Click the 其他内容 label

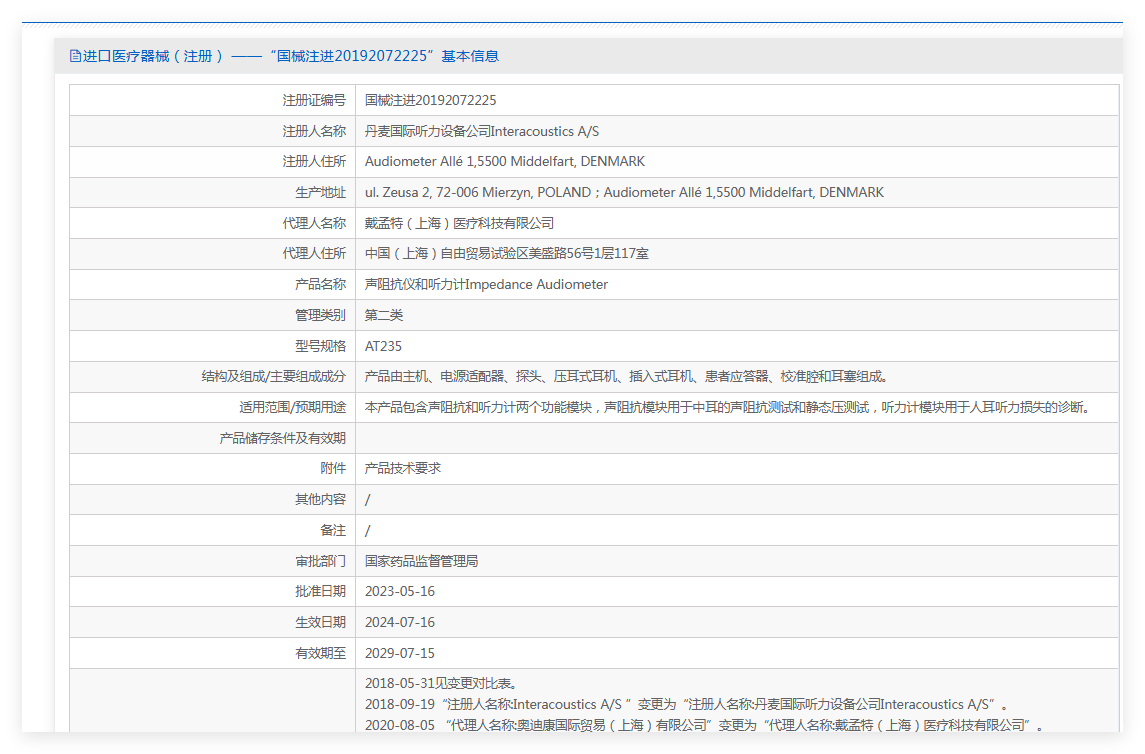(x=321, y=499)
